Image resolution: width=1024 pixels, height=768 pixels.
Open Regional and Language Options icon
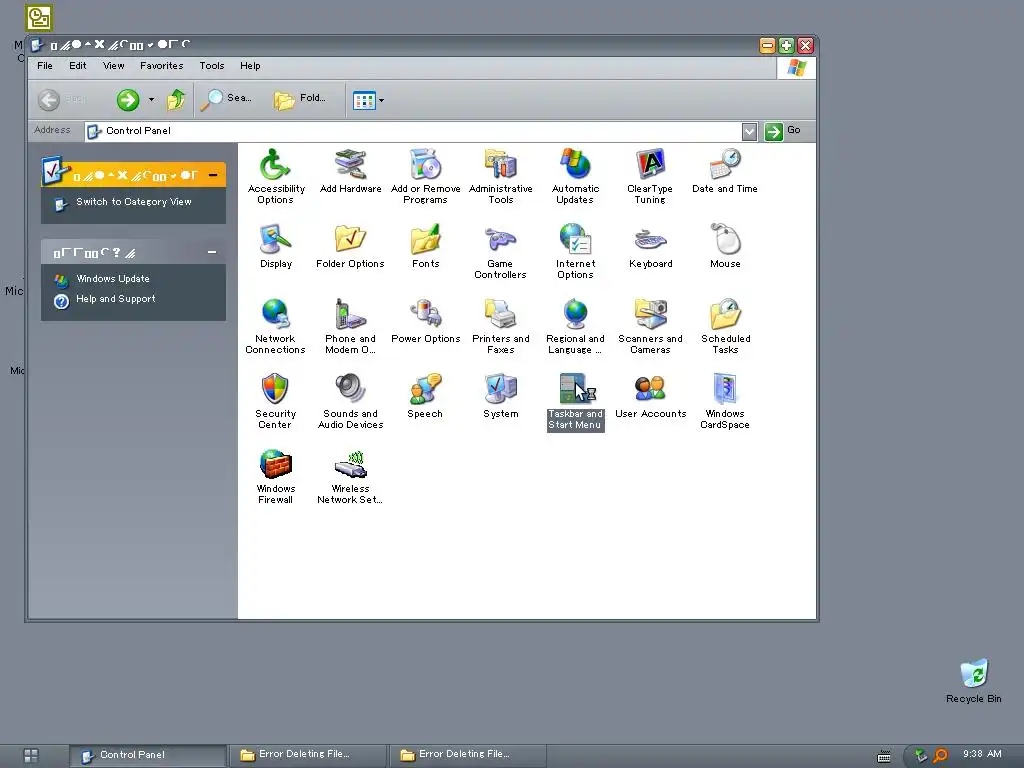pyautogui.click(x=575, y=326)
